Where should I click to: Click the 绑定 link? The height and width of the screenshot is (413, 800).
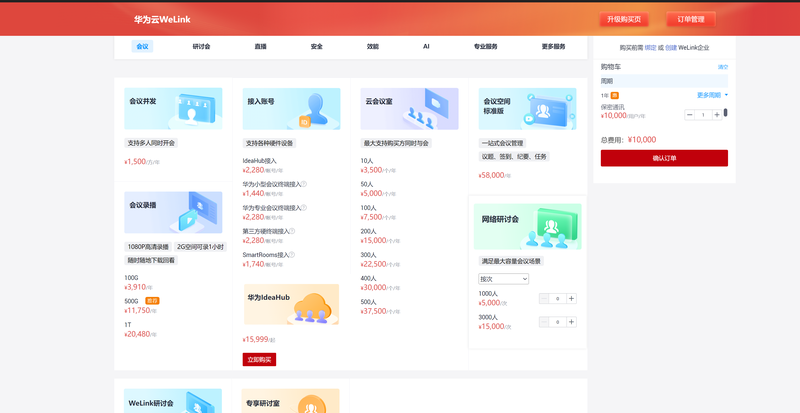[x=650, y=48]
